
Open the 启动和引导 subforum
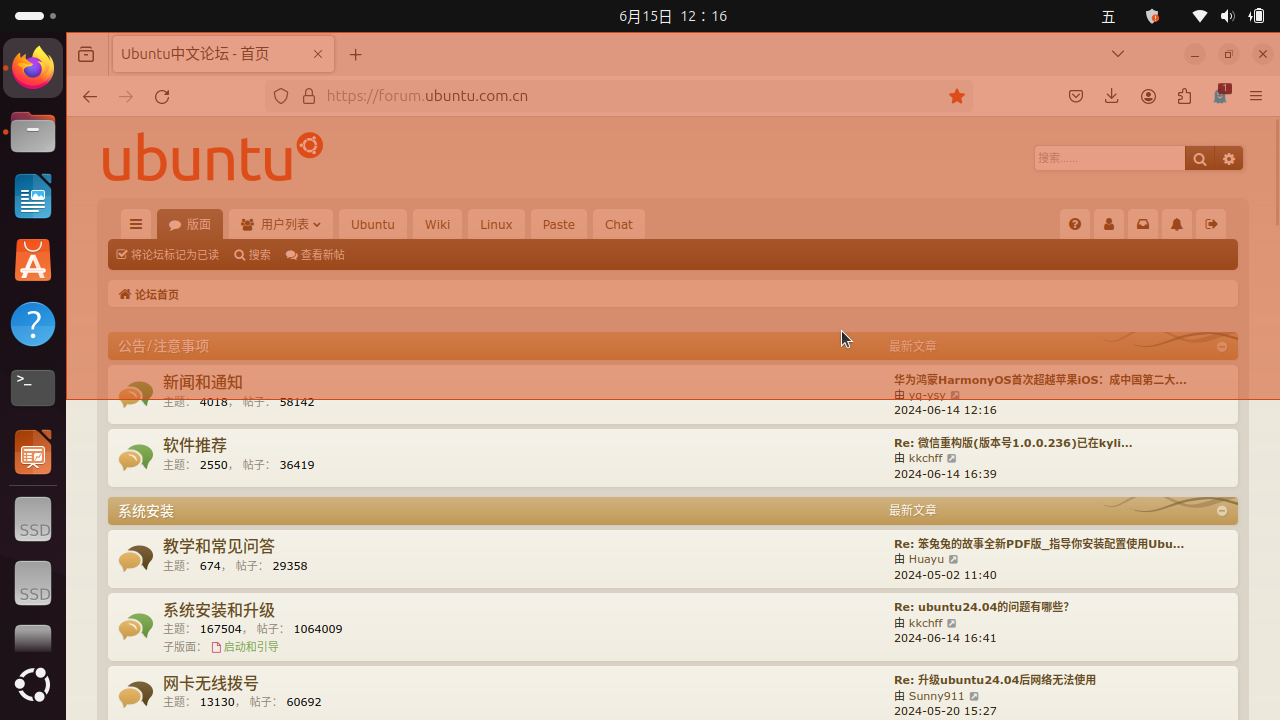[x=245, y=647]
